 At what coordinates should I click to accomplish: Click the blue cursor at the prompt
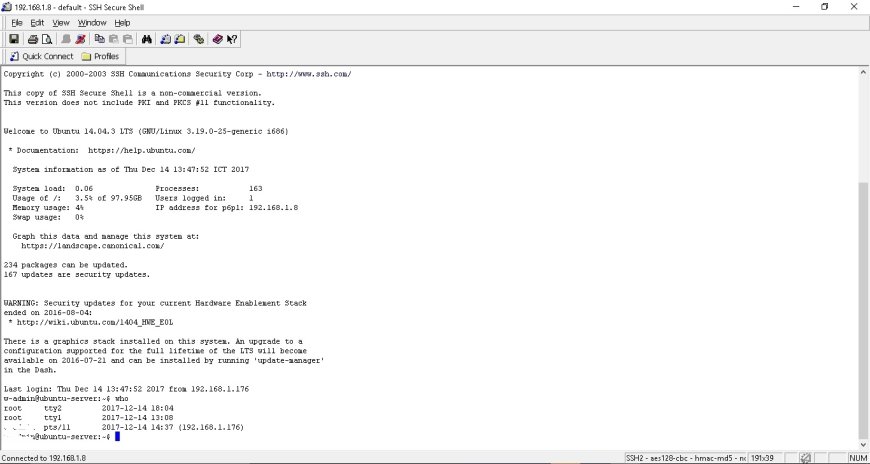click(117, 437)
